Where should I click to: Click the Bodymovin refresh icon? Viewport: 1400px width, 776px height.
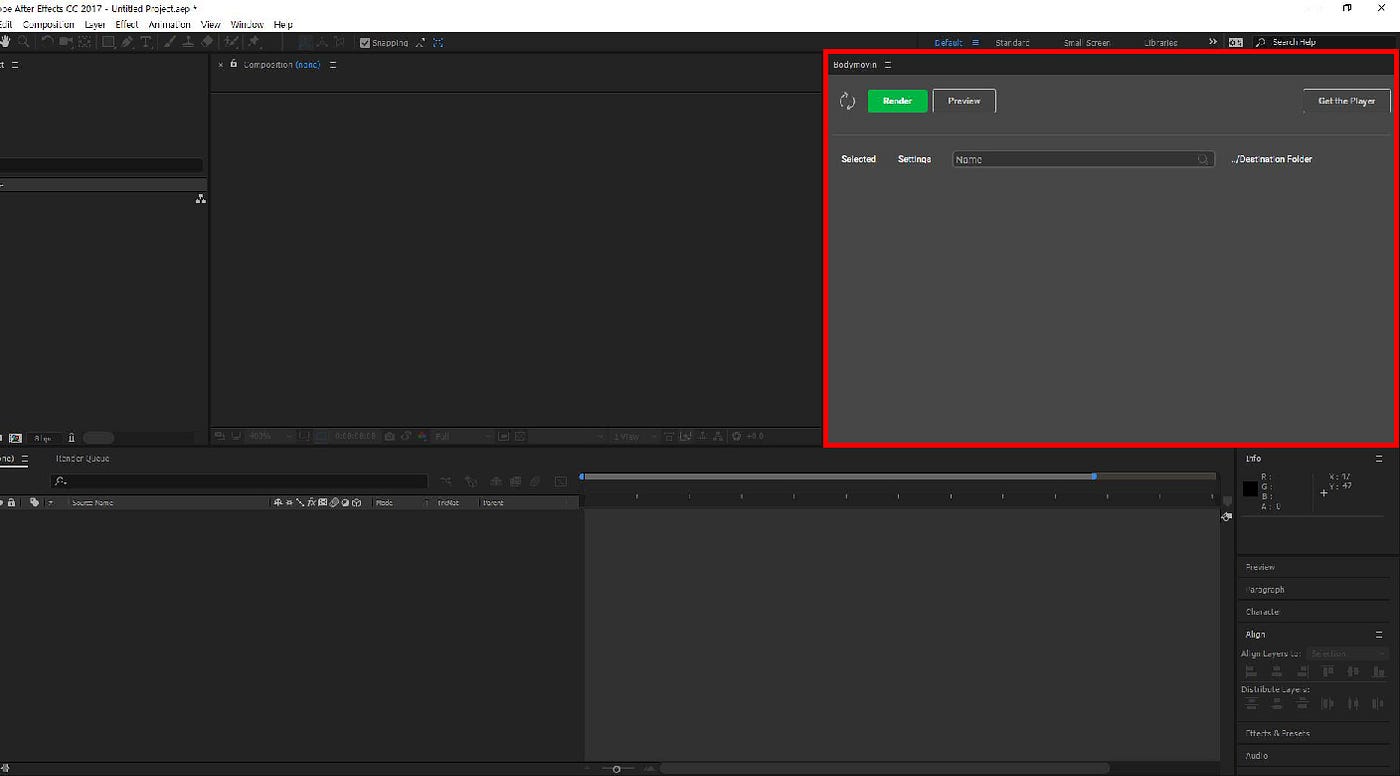pos(847,100)
